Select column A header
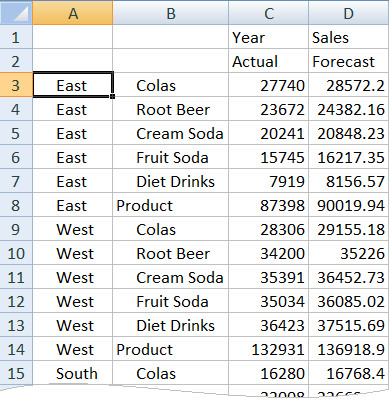The width and height of the screenshot is (389, 400). tap(73, 13)
